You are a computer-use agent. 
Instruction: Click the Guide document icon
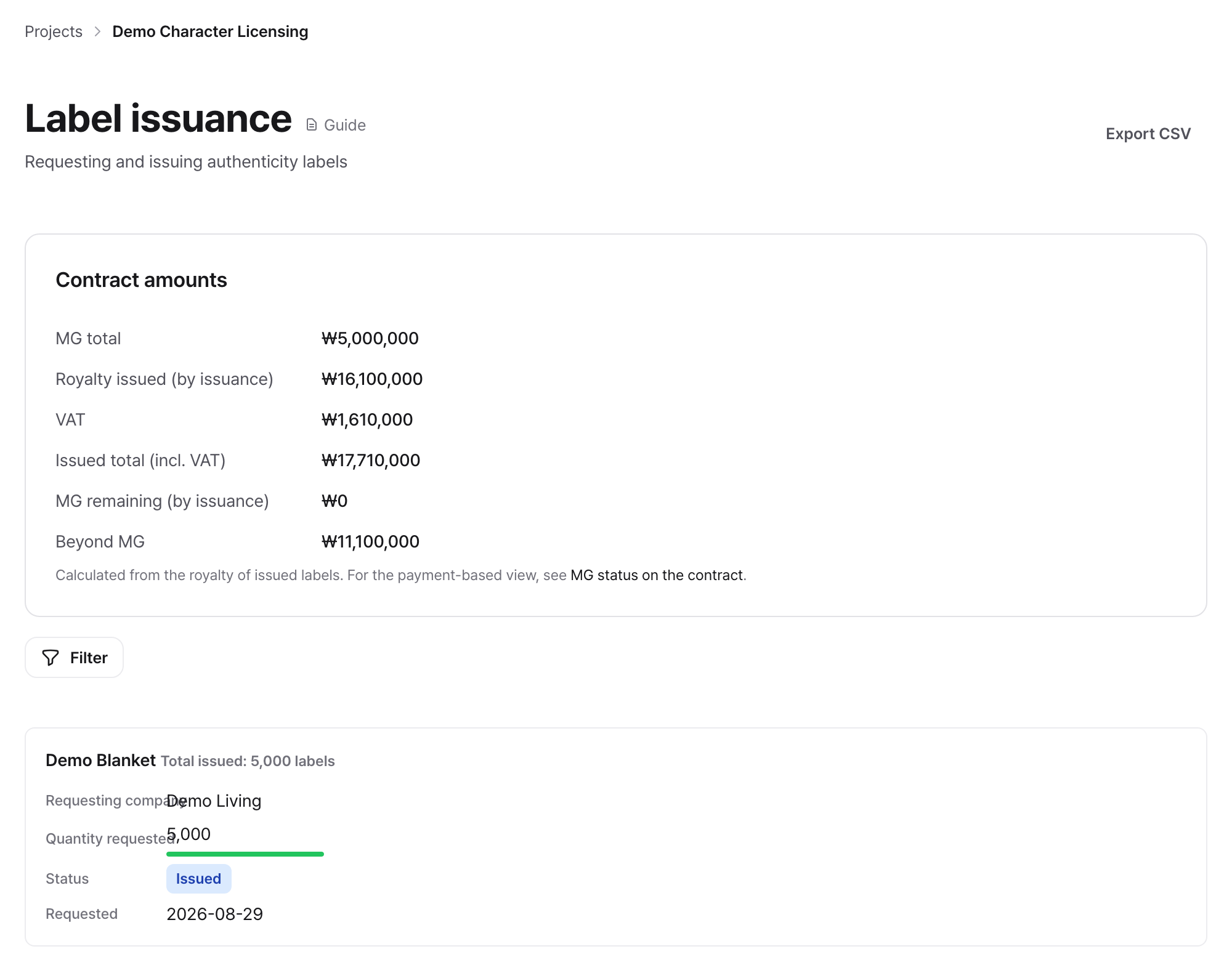pyautogui.click(x=312, y=125)
